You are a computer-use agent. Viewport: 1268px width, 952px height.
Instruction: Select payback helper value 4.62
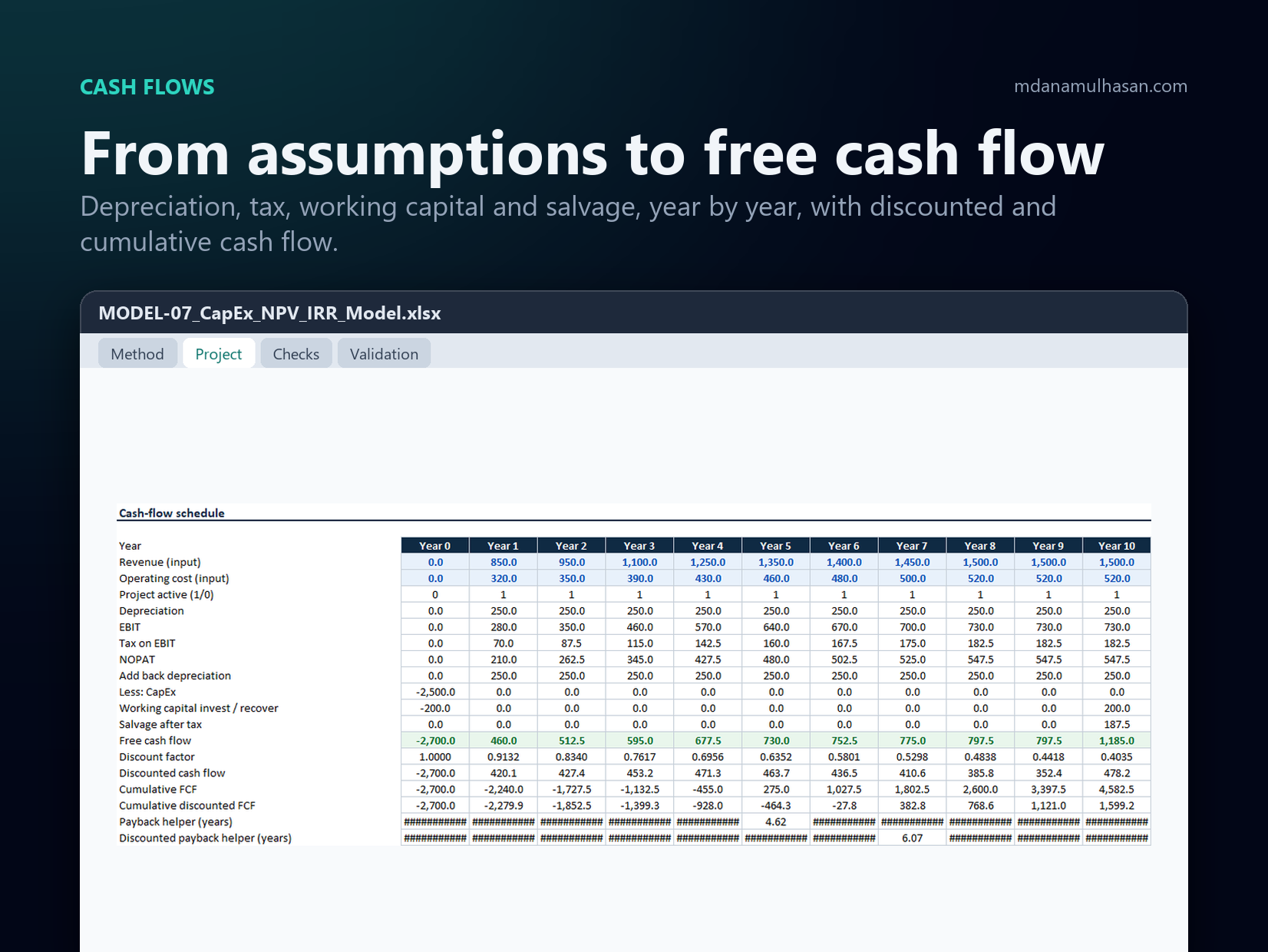(776, 821)
